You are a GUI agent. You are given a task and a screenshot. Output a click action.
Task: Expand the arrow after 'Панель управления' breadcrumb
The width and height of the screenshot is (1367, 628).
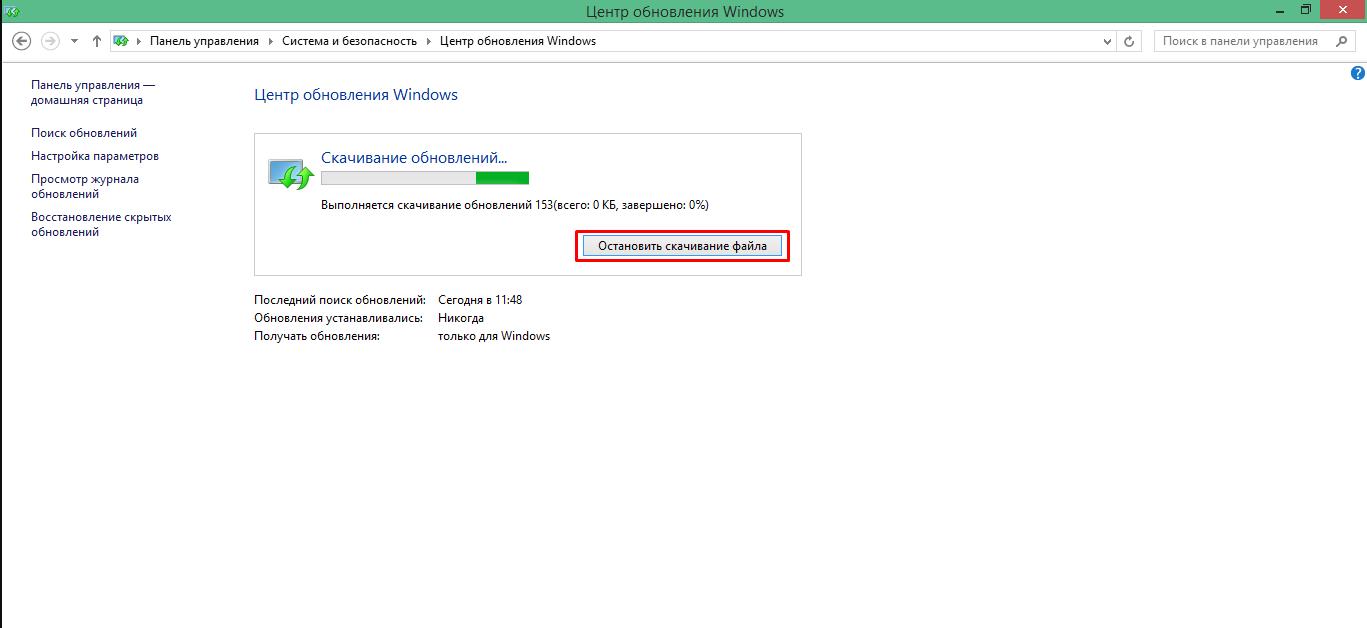(x=270, y=41)
